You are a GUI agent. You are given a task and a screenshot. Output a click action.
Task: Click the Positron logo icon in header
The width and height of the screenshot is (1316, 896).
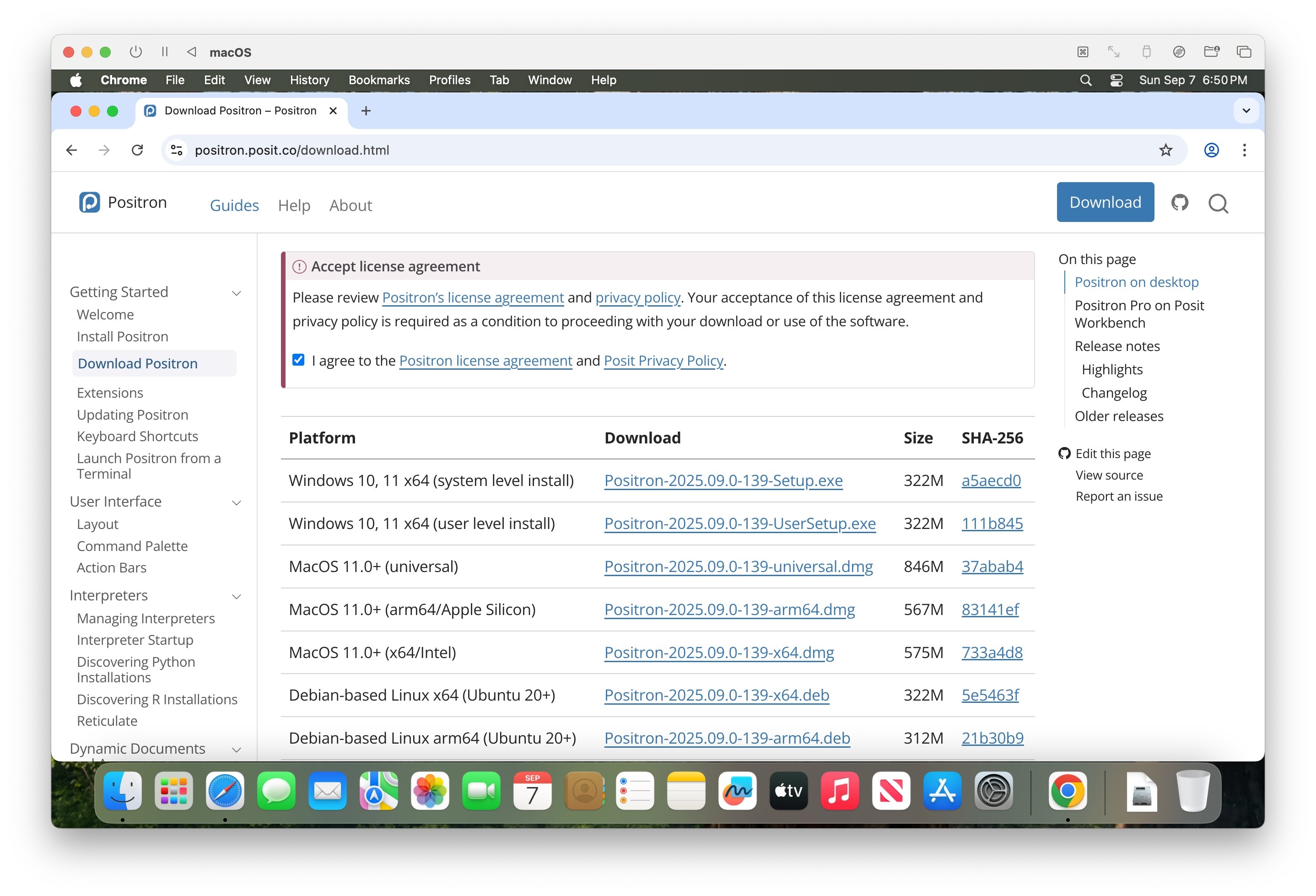[x=90, y=202]
